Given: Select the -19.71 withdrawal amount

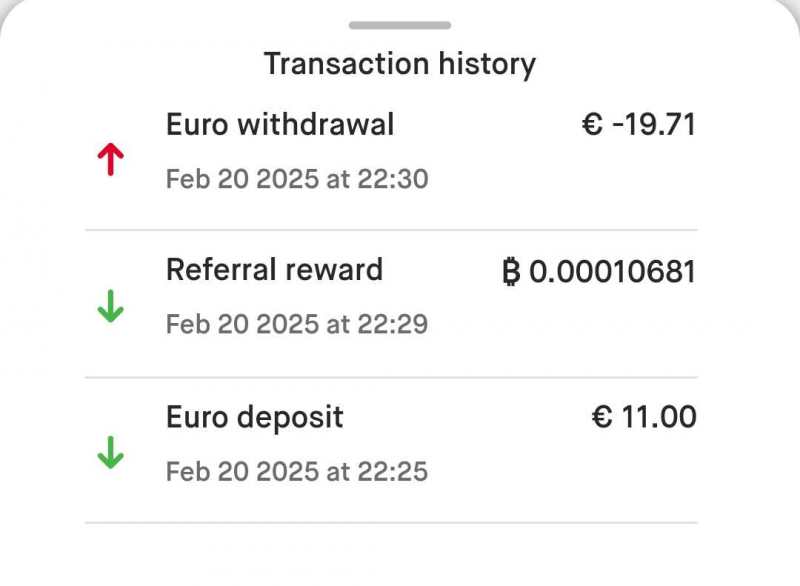Looking at the screenshot, I should [x=653, y=125].
